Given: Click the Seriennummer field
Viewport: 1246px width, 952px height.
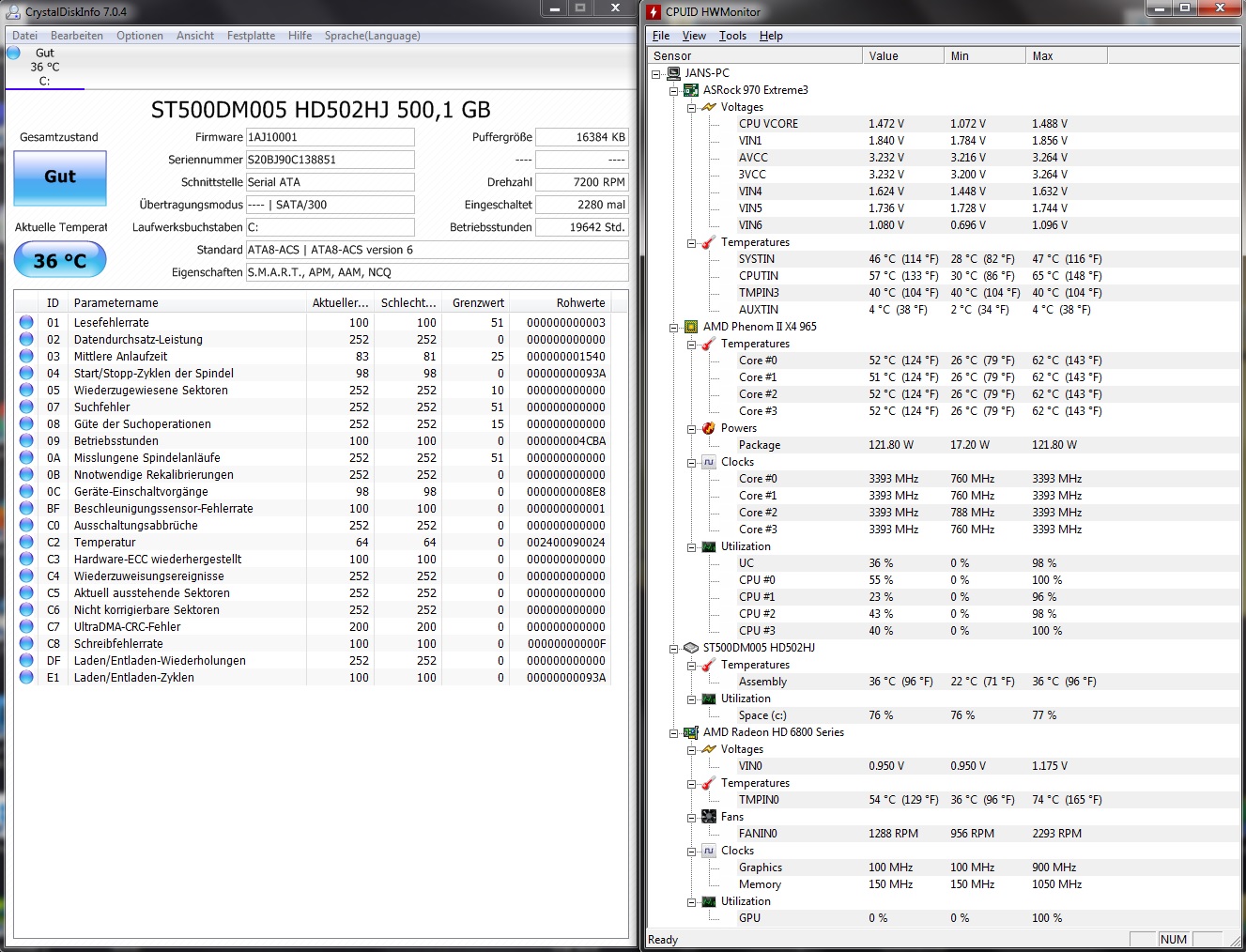Looking at the screenshot, I should [x=330, y=160].
